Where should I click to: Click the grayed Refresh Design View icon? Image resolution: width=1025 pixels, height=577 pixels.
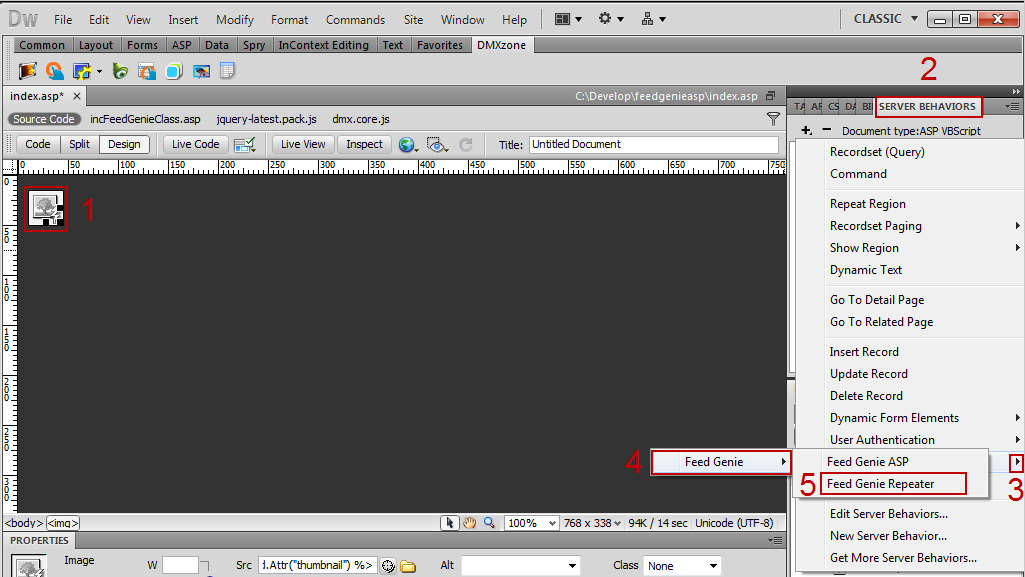[x=465, y=144]
